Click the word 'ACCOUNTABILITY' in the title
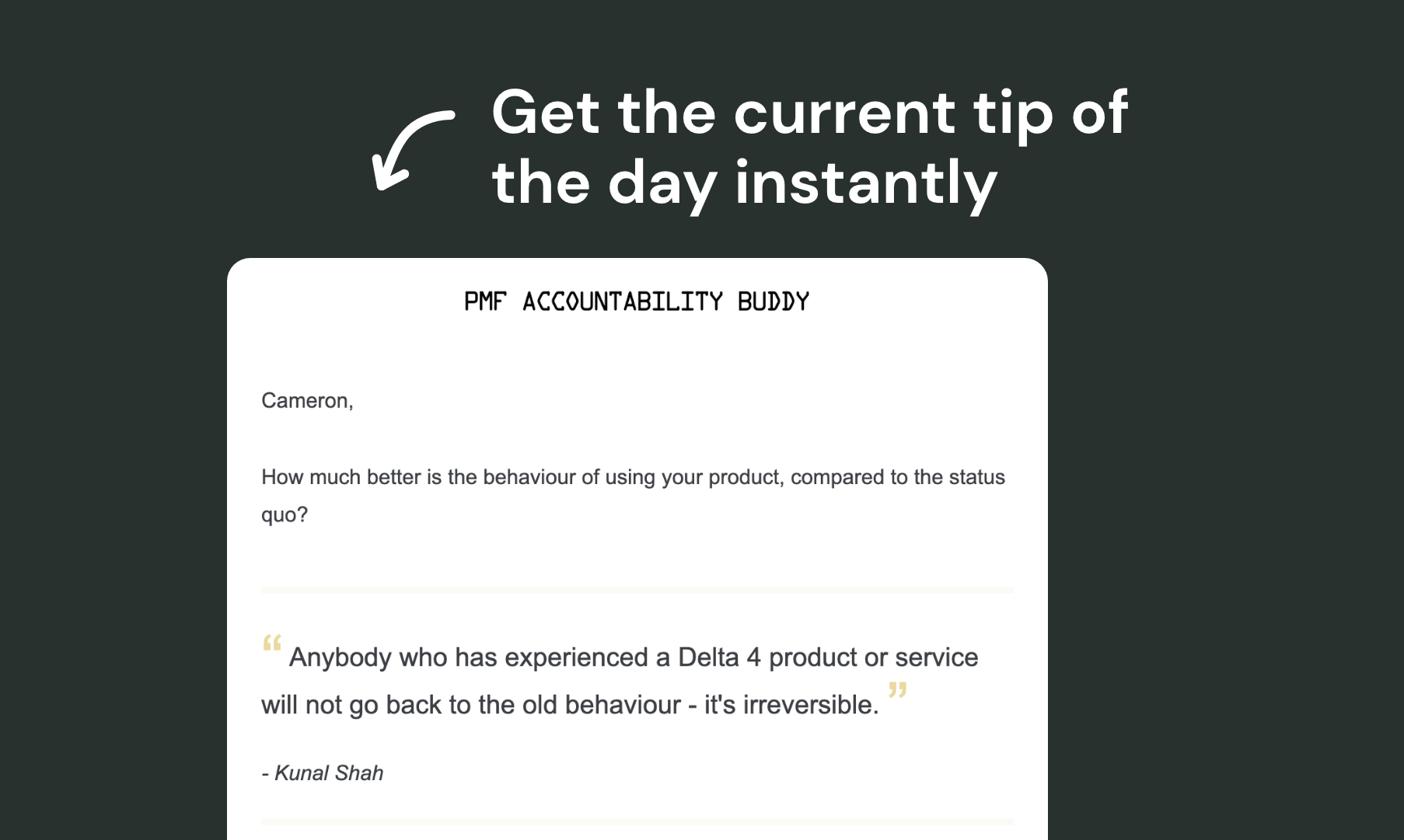 pyautogui.click(x=622, y=301)
